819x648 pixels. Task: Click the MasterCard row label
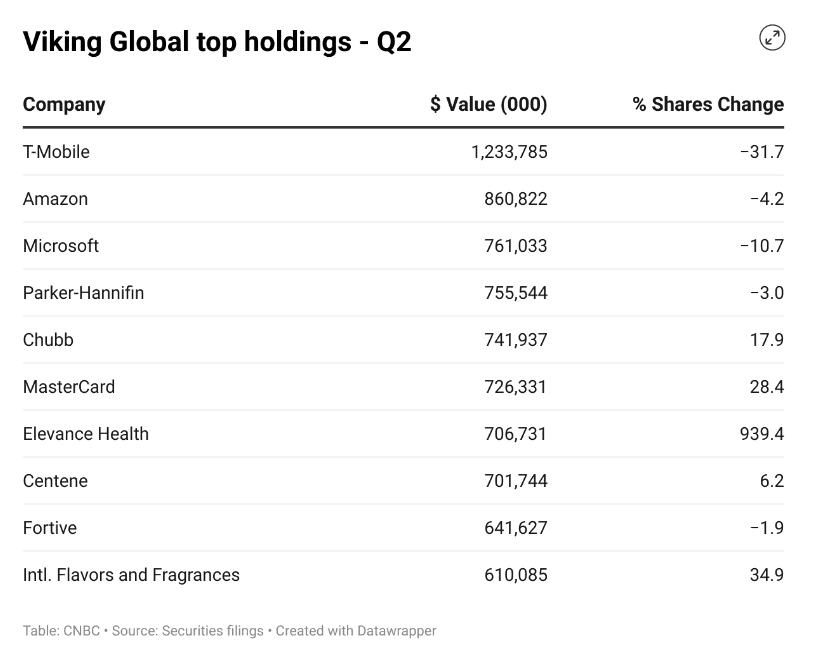pos(69,387)
